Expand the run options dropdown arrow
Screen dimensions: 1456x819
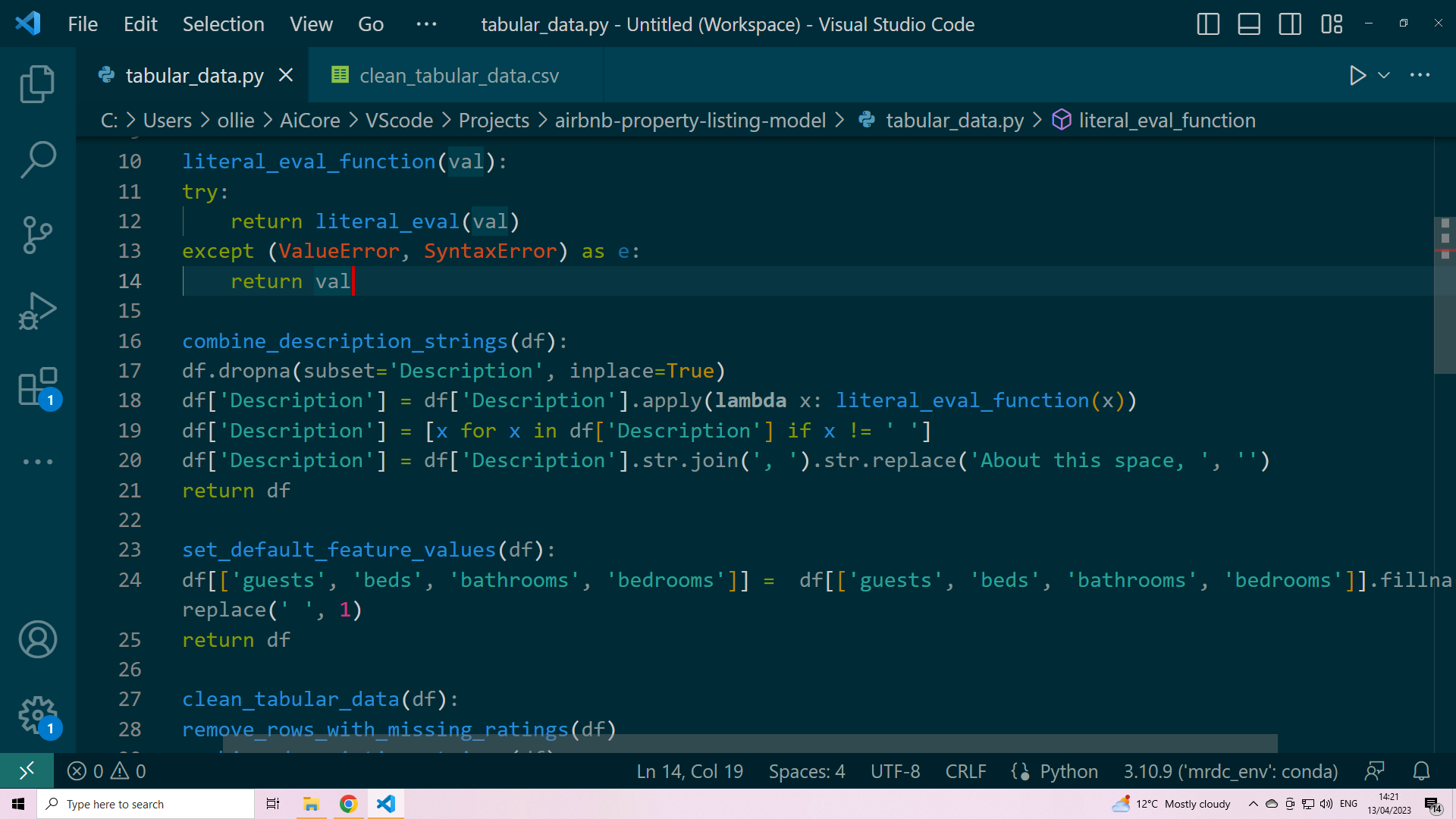pos(1384,75)
